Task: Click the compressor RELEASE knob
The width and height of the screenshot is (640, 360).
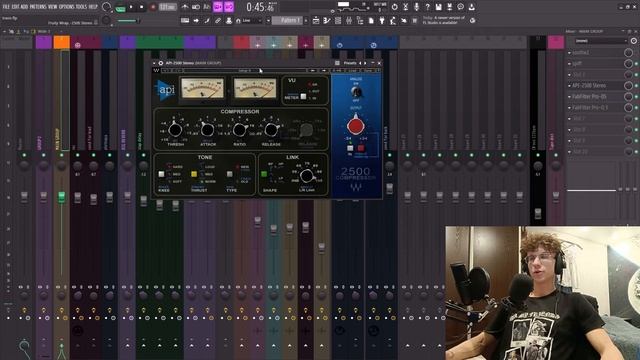Action: (271, 130)
